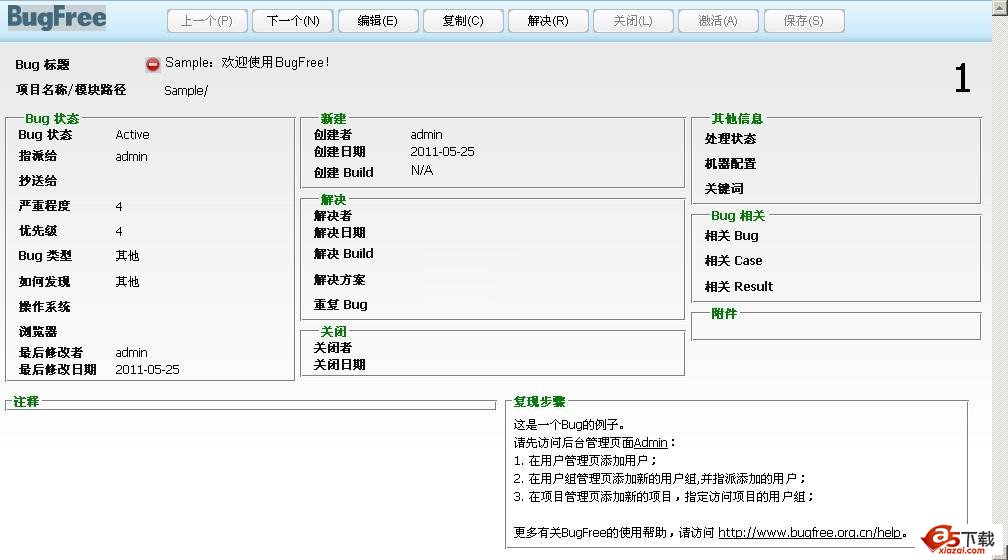This screenshot has width=1008, height=560.
Task: Click the 相关 Bug label
Action: click(732, 236)
